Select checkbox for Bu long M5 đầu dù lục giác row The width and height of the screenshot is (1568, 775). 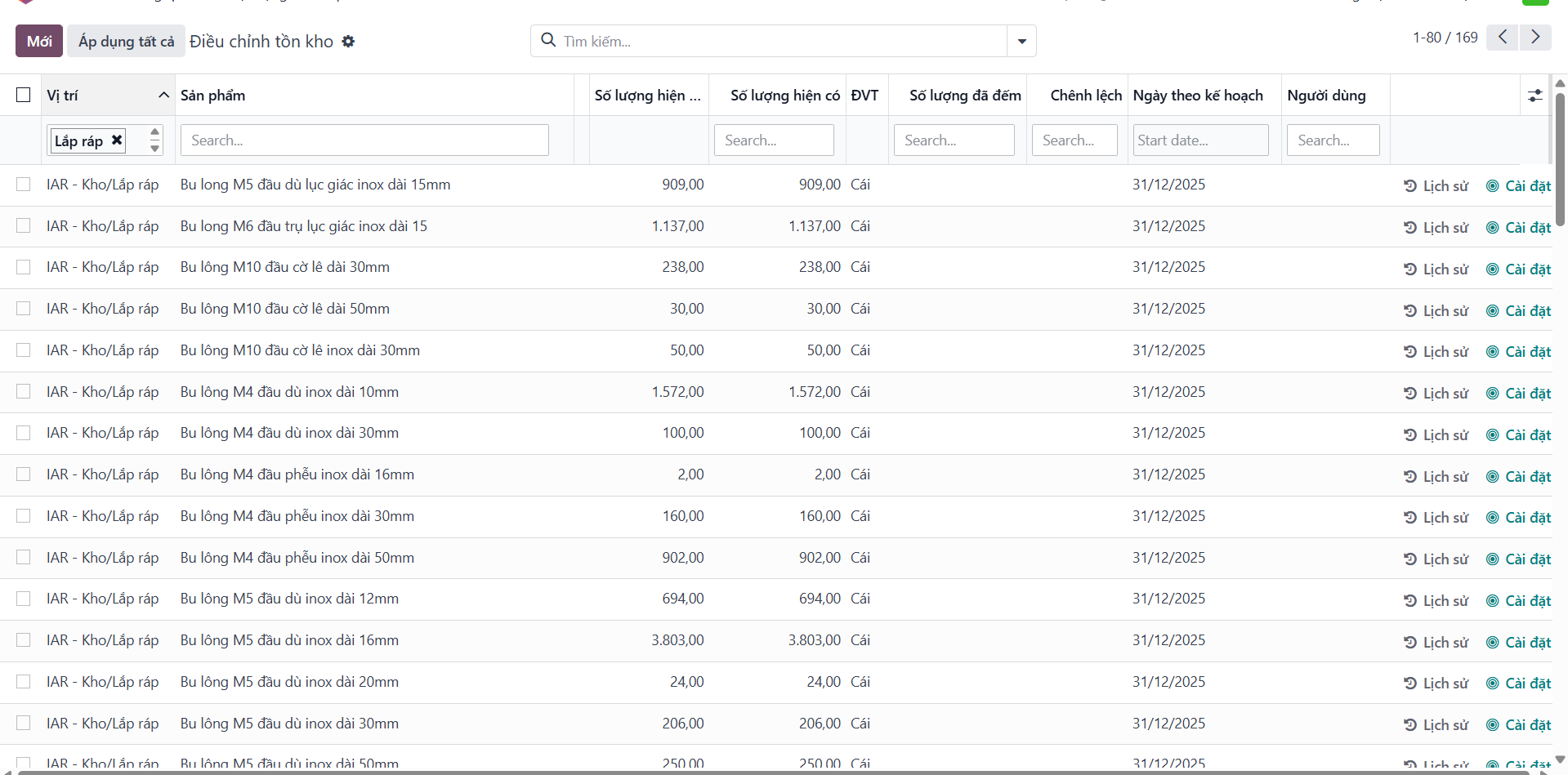24,185
